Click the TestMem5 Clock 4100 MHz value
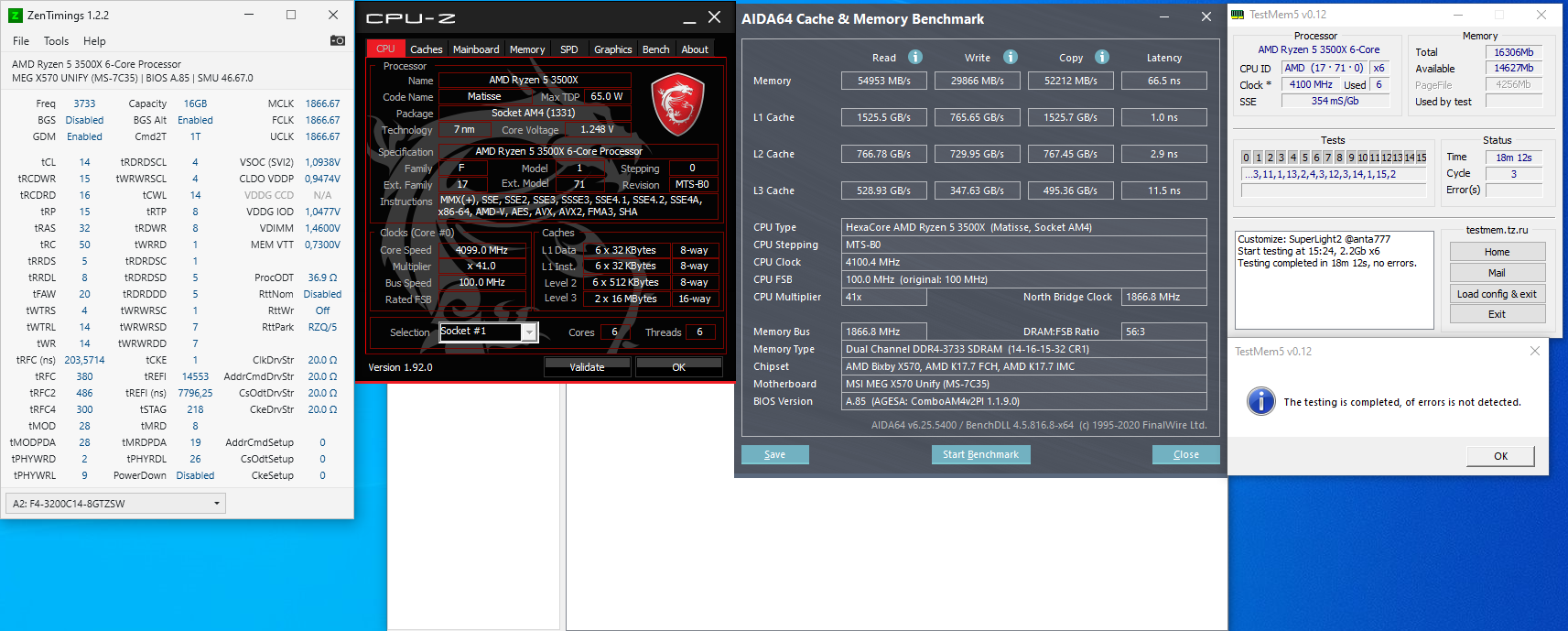The image size is (1568, 631). pos(1311,84)
